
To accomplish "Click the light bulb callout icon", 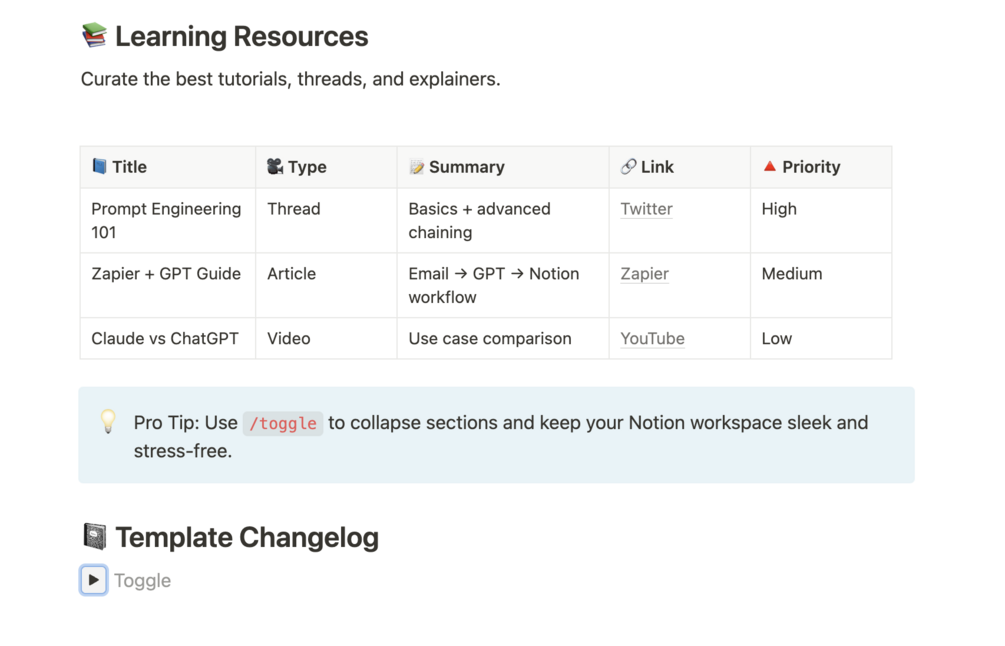I will pos(109,422).
